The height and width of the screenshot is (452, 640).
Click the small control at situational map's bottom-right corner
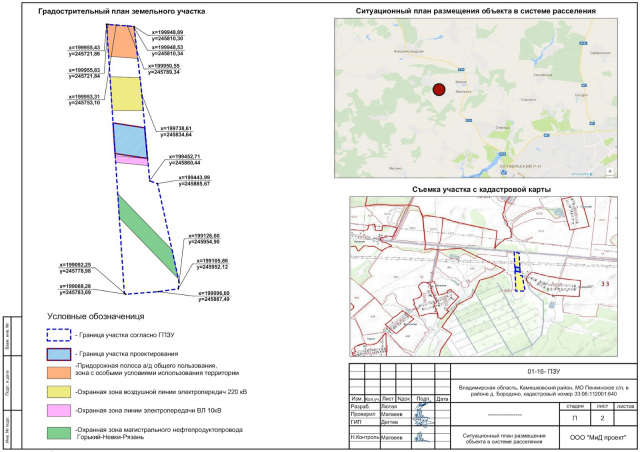610,171
